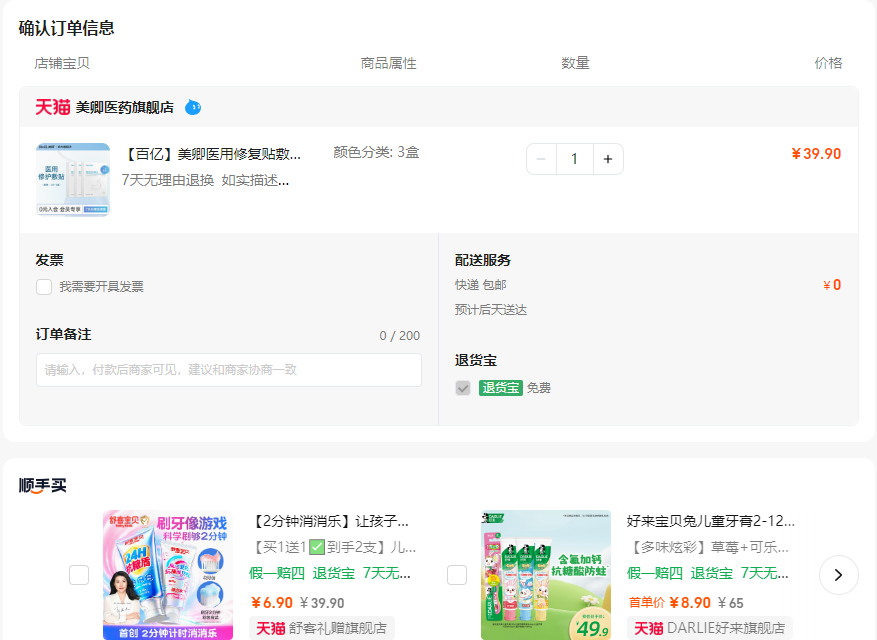The image size is (877, 640).
Task: Open the blue Wangwang chat icon
Action: [x=193, y=107]
